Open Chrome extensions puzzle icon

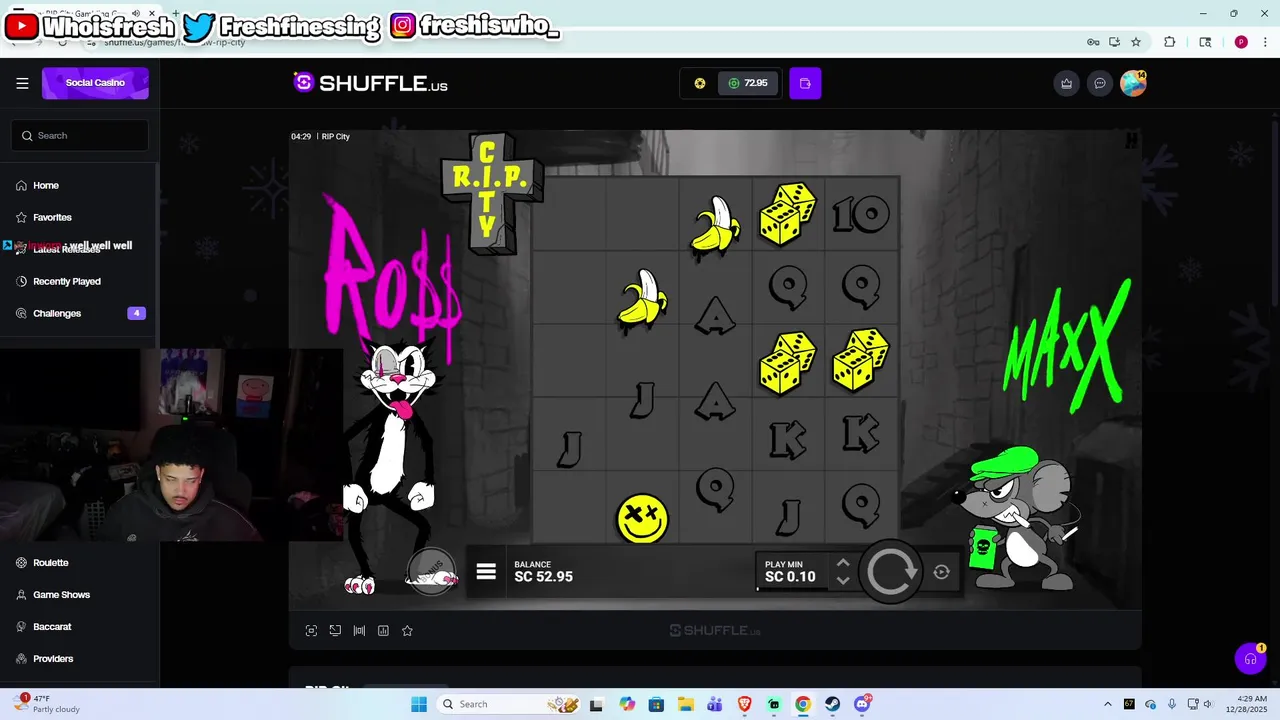[1169, 42]
